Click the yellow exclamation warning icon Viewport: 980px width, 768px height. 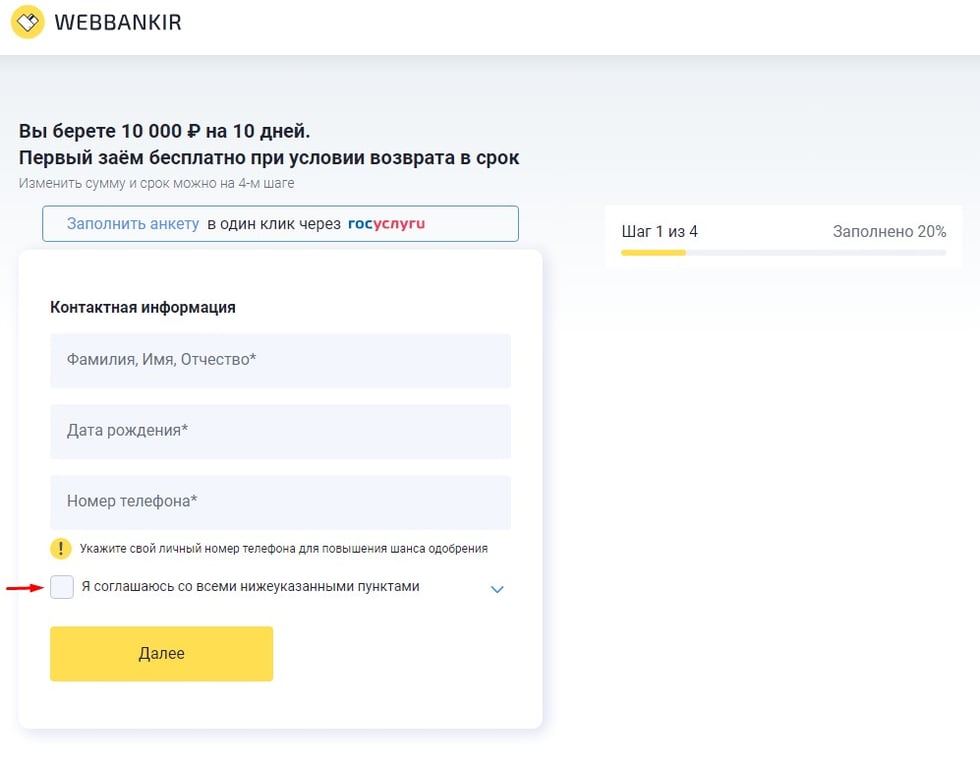coord(62,548)
